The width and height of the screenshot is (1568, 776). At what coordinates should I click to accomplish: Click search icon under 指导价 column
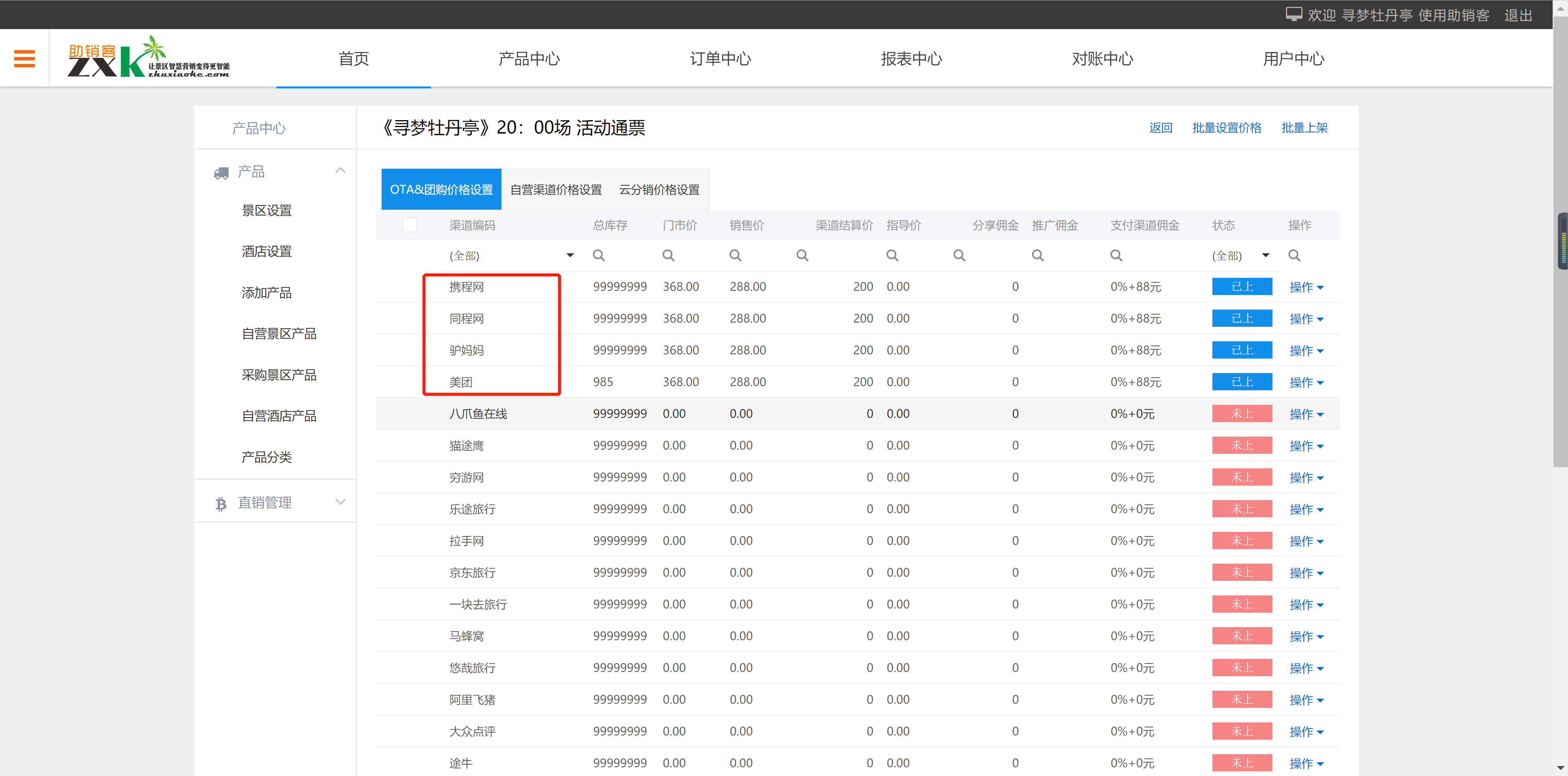coord(892,256)
